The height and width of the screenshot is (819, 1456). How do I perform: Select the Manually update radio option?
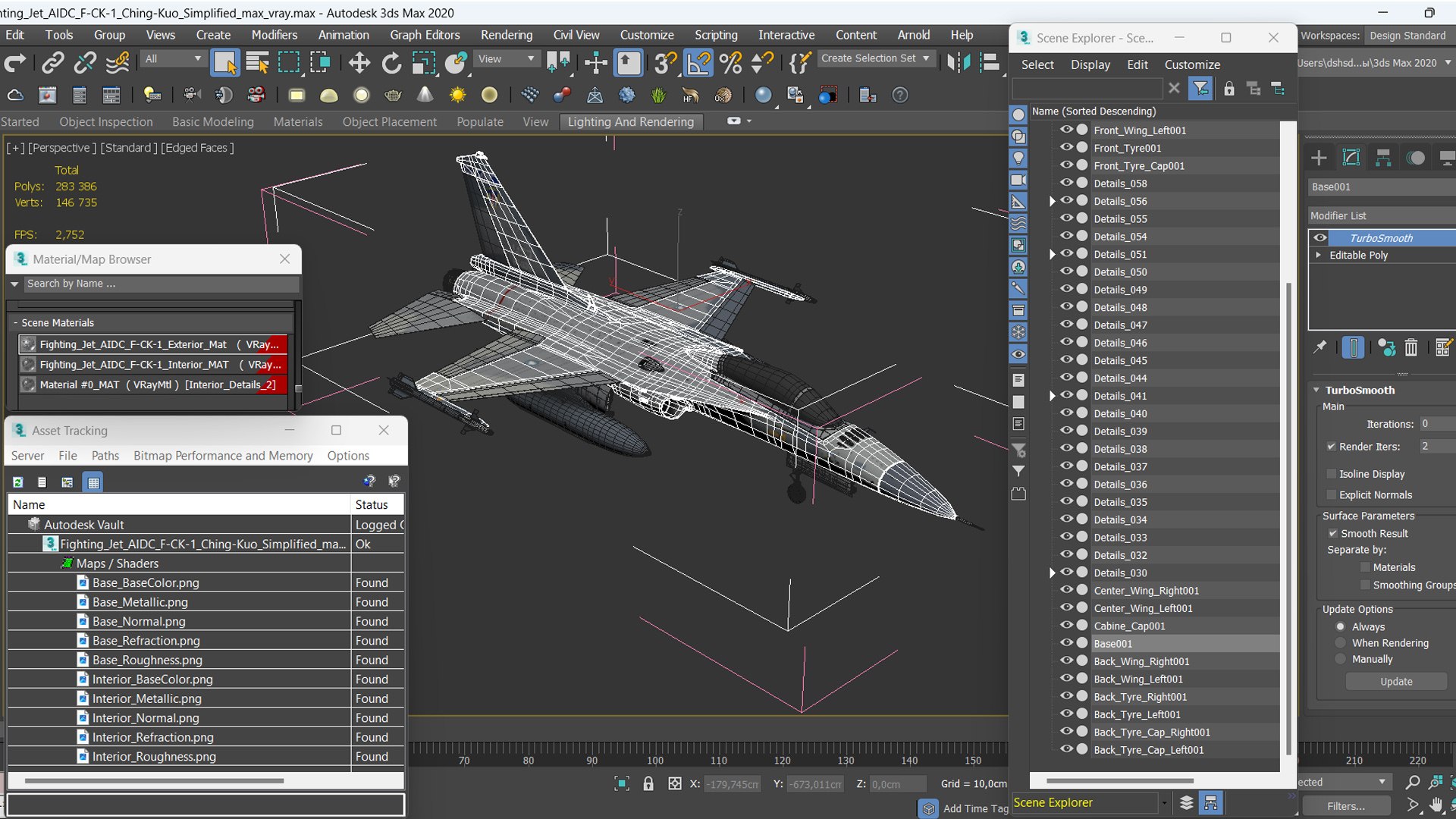(1341, 660)
